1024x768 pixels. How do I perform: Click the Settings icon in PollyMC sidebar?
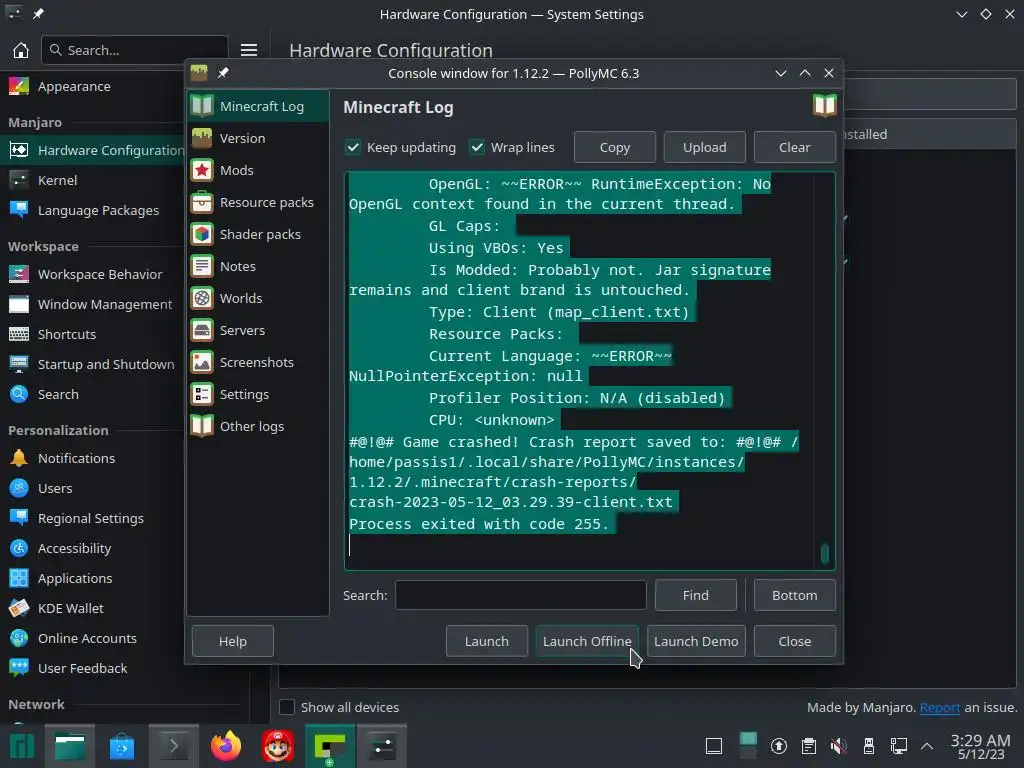coord(202,394)
